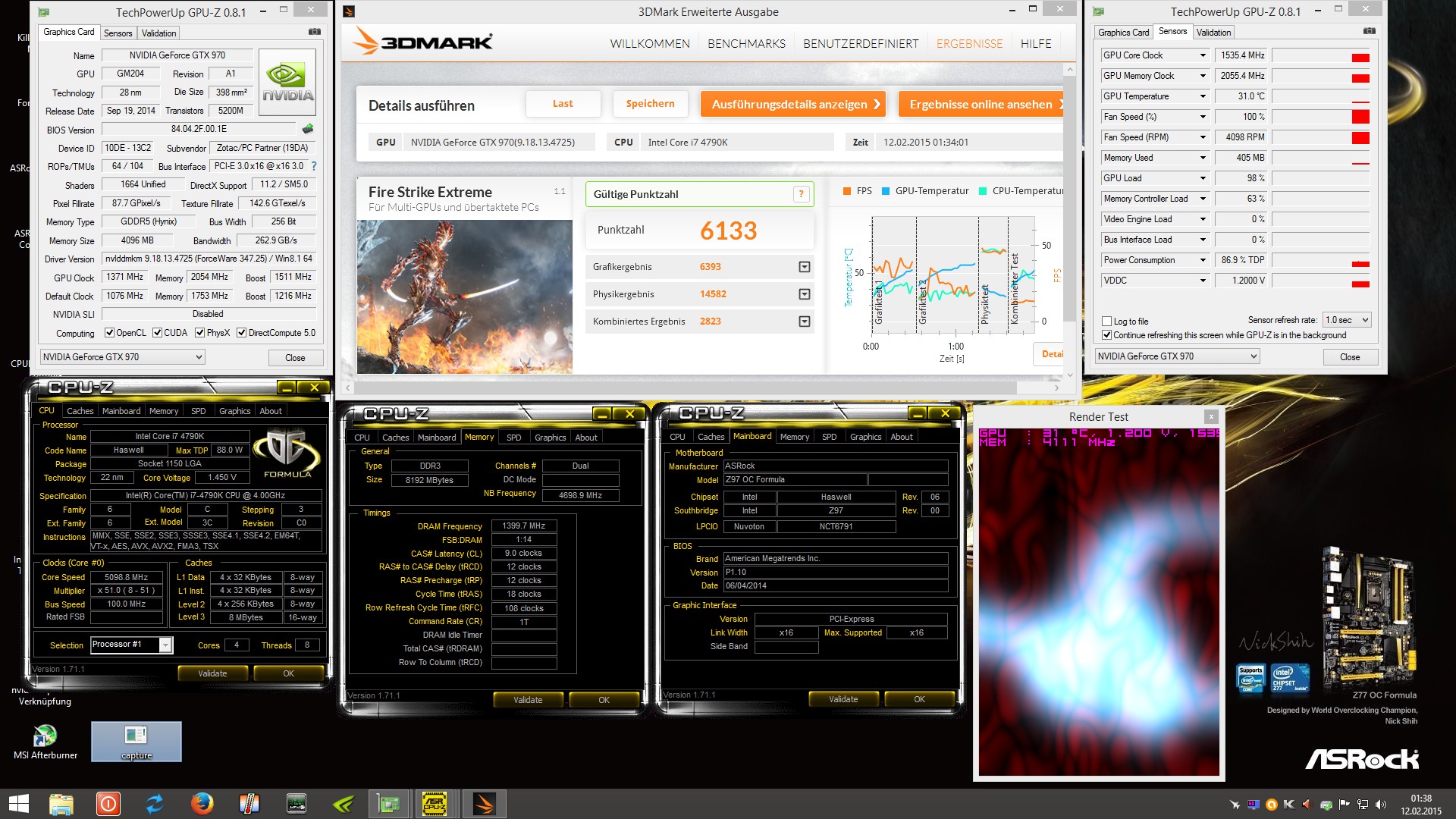Click the hardware monitor chip taskbar icon
The height and width of the screenshot is (819, 1456).
[x=296, y=804]
